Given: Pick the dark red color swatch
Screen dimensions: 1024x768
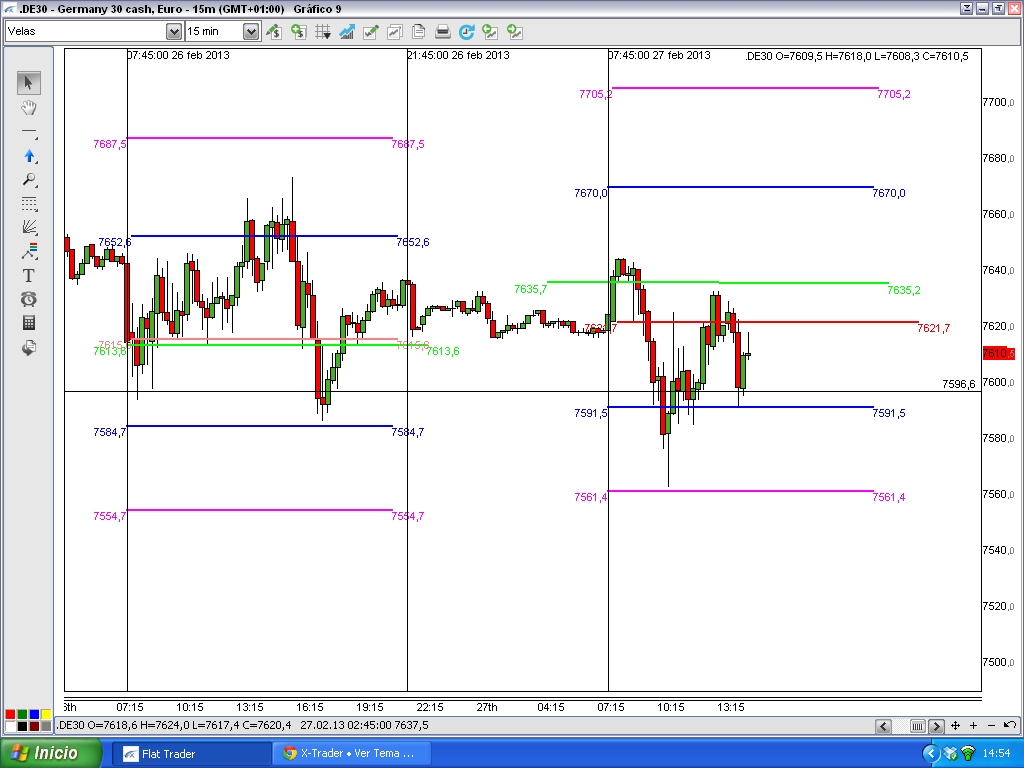Looking at the screenshot, I should click(34, 726).
